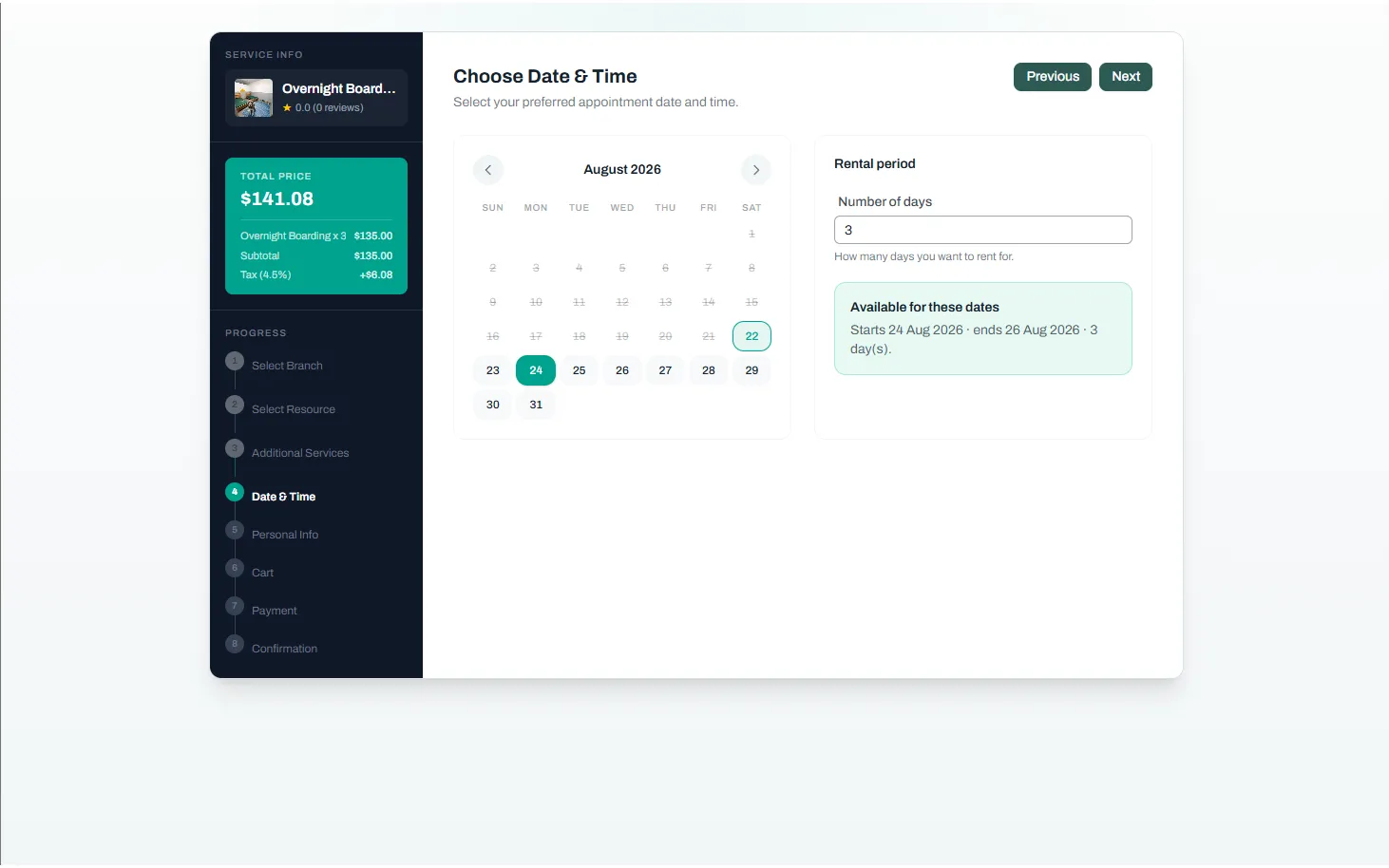Open Additional Services step
Image resolution: width=1389 pixels, height=868 pixels.
[x=287, y=452]
